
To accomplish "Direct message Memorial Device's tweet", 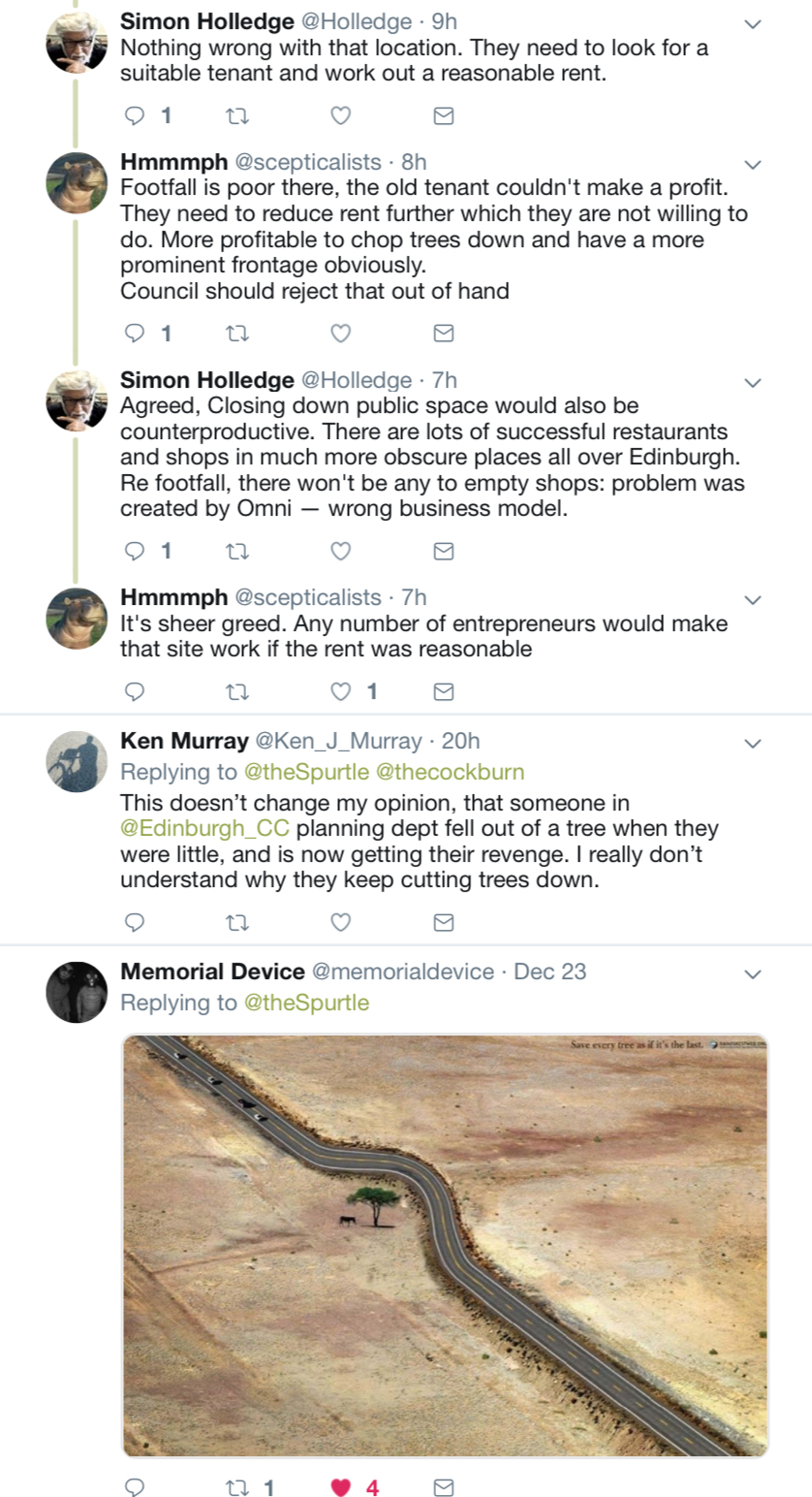I will [443, 1487].
